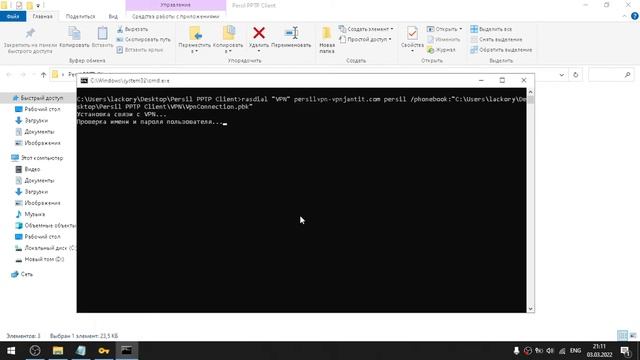Open Documents under Quick access
640x360 pixels.
(35, 132)
